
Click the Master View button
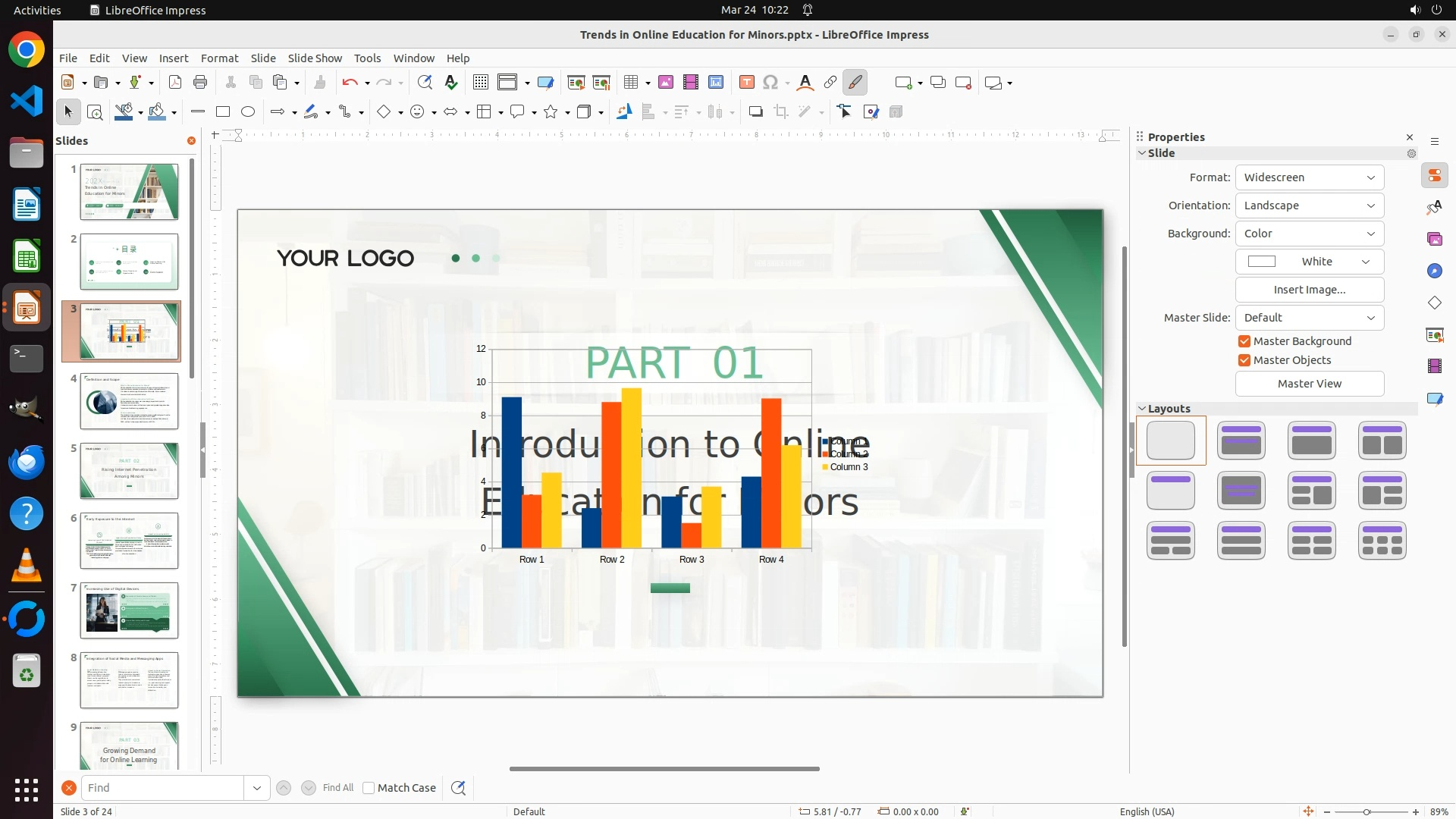tap(1310, 384)
